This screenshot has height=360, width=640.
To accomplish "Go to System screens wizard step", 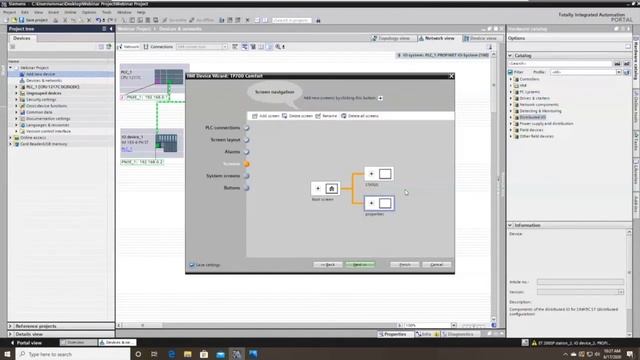I will tap(227, 176).
